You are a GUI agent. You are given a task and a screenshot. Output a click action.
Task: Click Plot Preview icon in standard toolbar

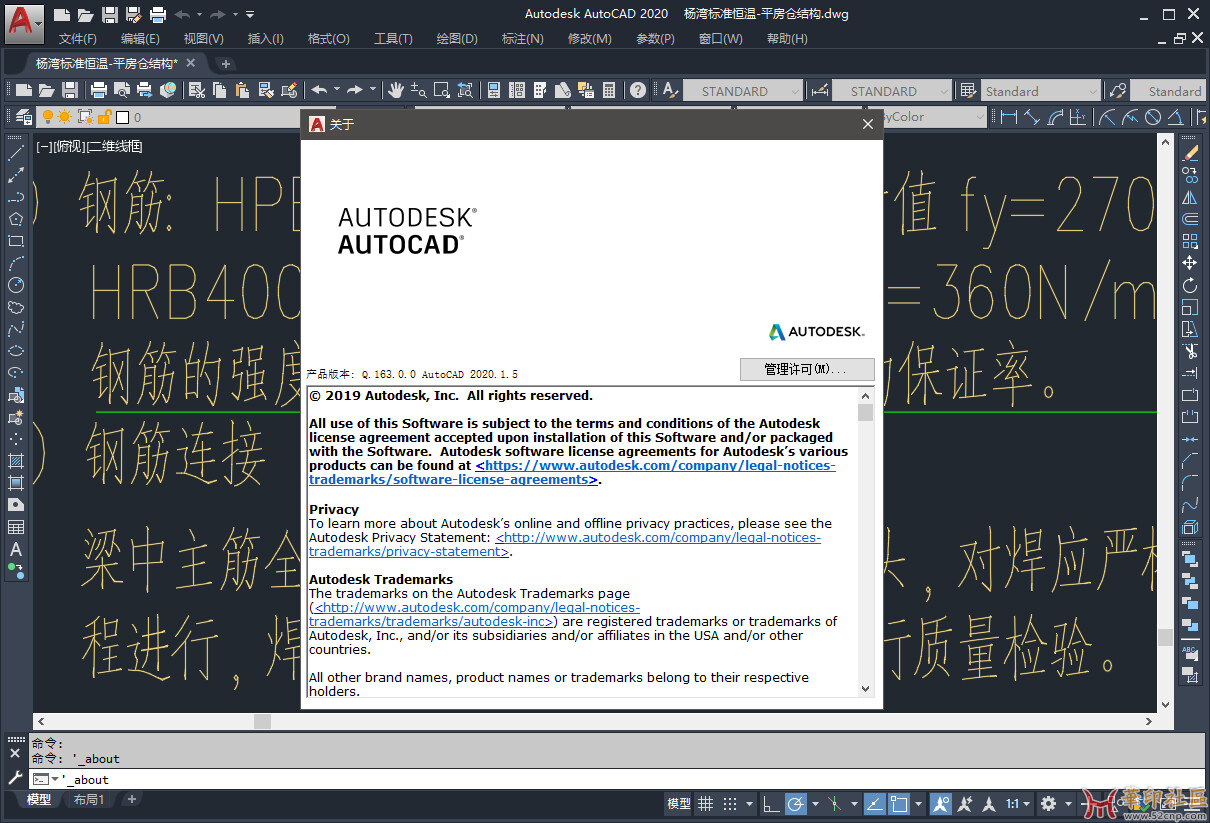pos(121,90)
